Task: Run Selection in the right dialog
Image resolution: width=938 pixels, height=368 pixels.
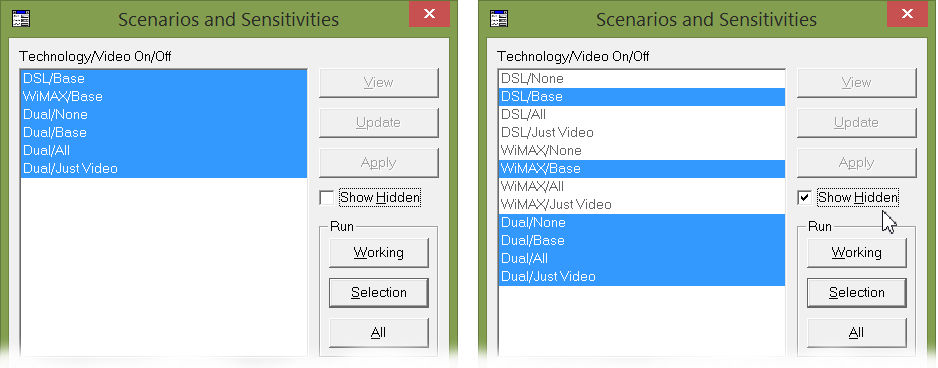Action: 857,293
